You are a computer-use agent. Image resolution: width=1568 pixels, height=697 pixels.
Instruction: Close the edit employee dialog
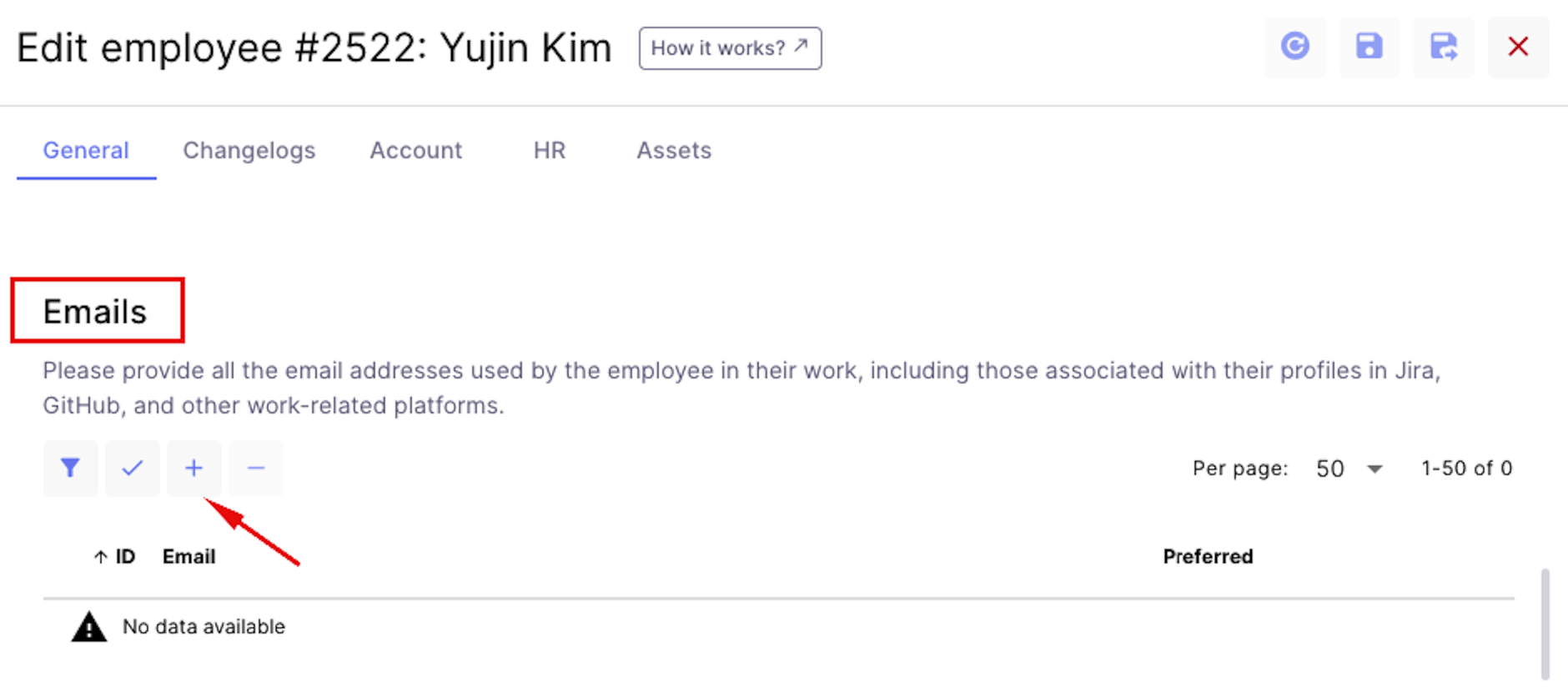(x=1518, y=47)
